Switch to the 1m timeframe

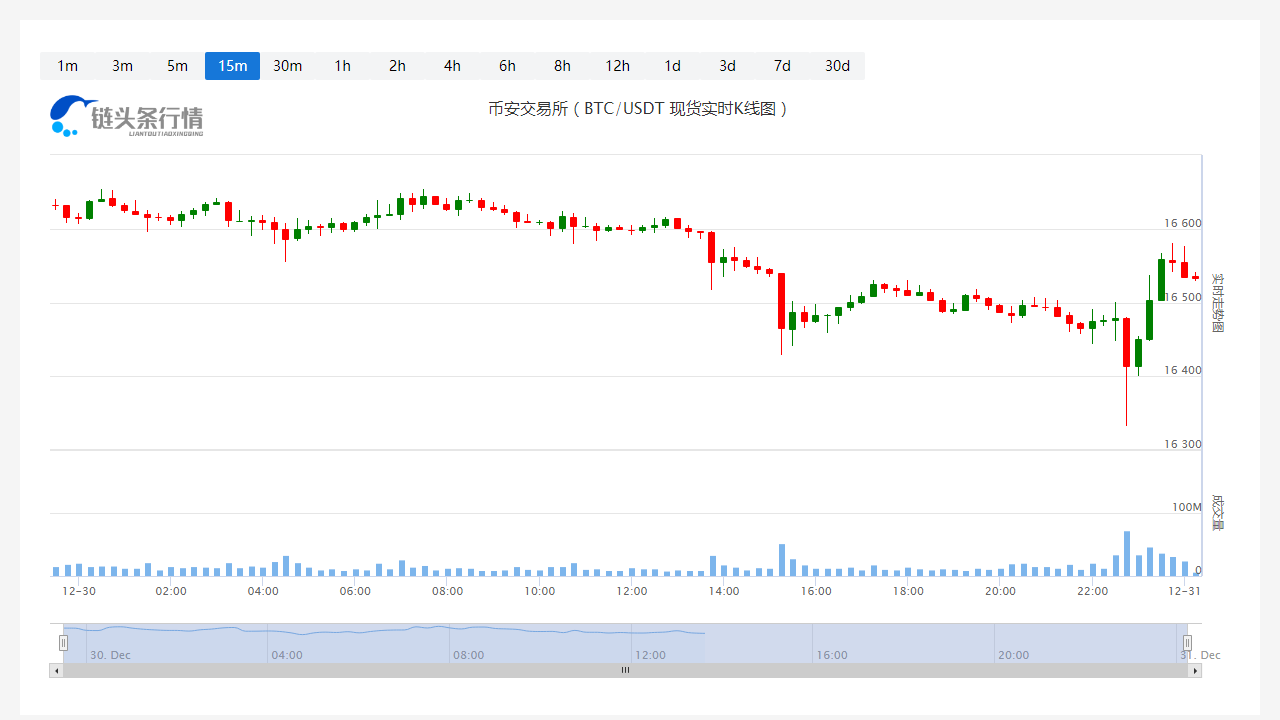point(67,66)
